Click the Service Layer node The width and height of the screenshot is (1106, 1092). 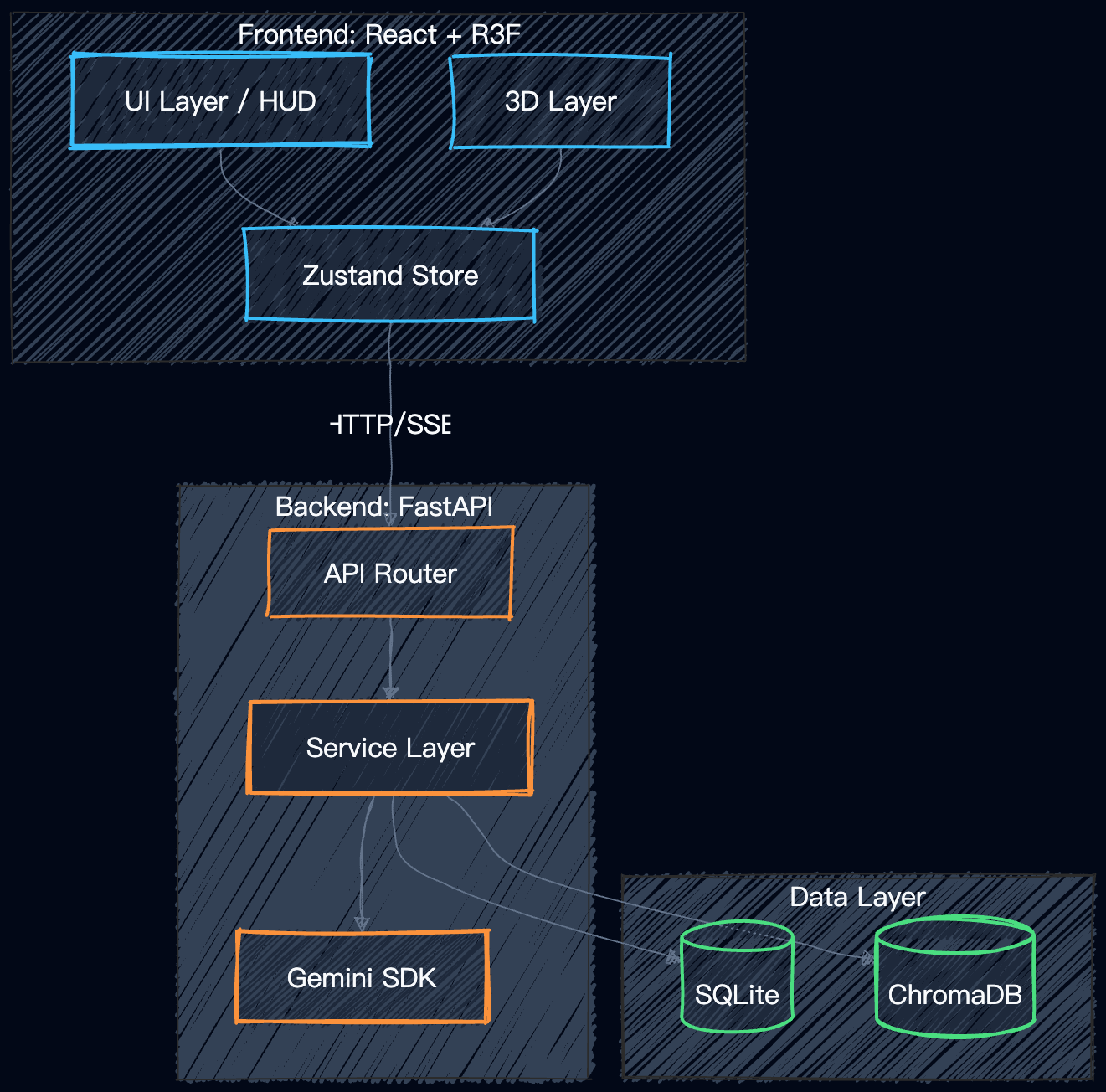pyautogui.click(x=390, y=747)
